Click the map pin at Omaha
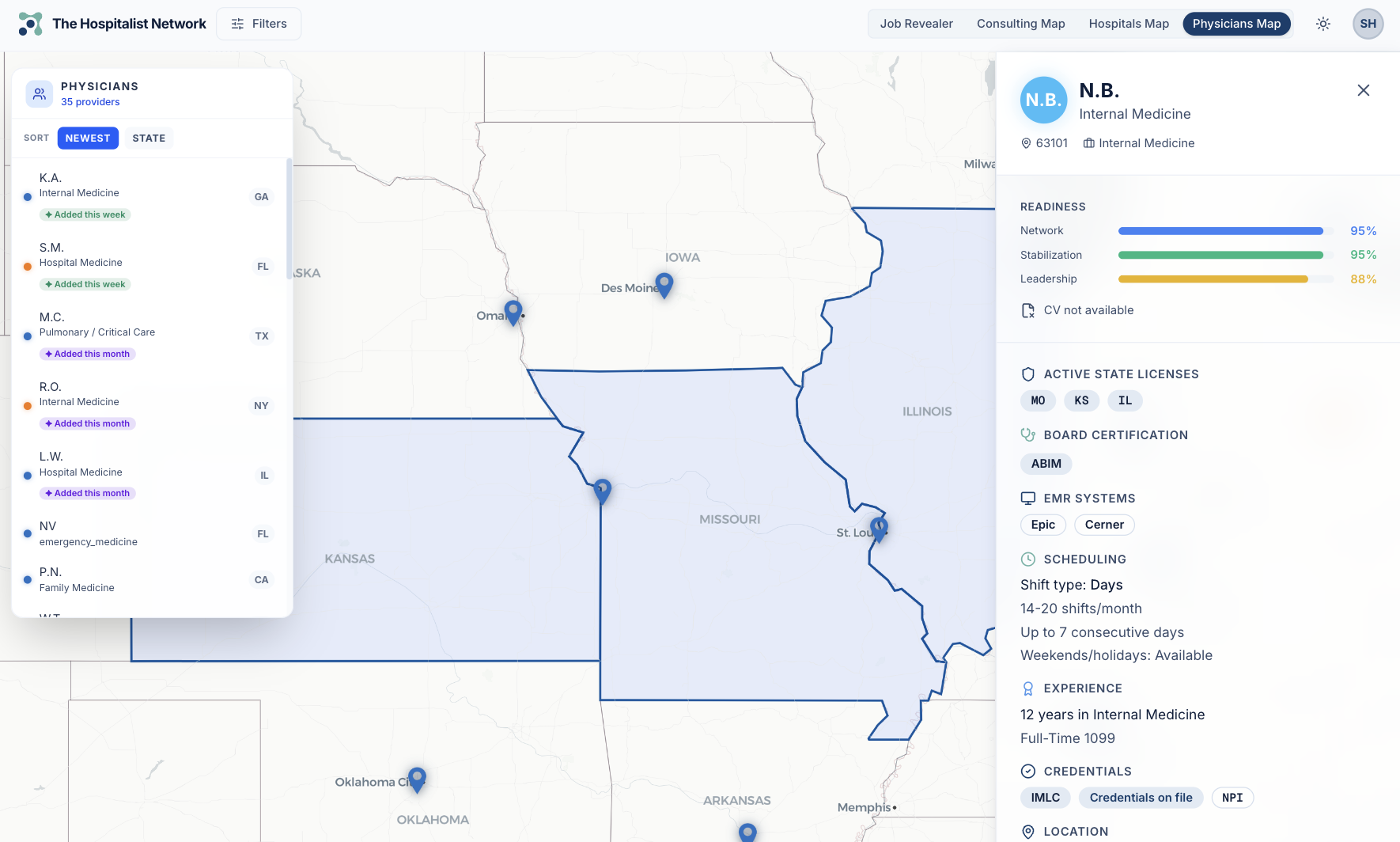The image size is (1400, 842). [513, 312]
